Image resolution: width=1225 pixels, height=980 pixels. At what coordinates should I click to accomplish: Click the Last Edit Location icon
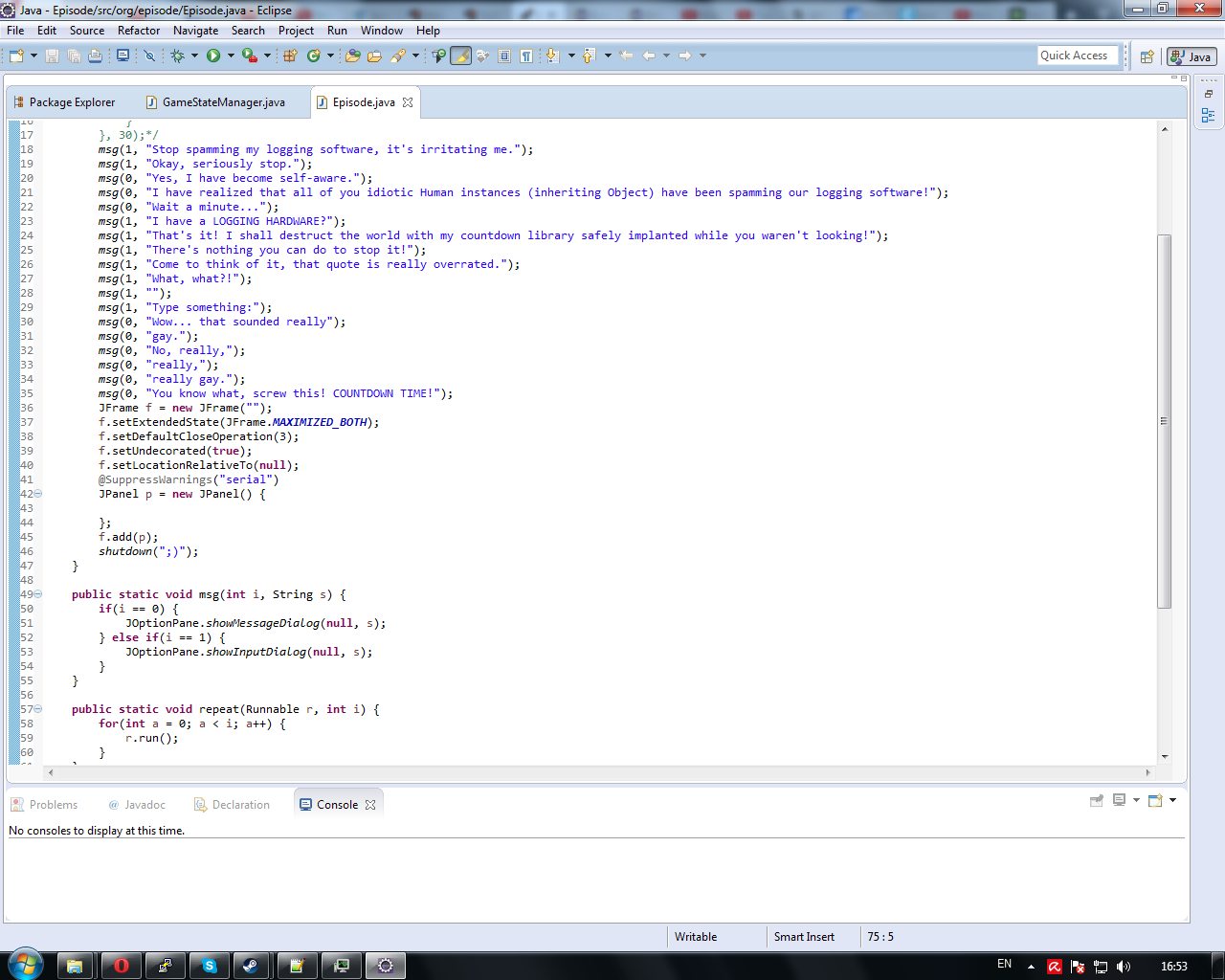click(x=626, y=56)
